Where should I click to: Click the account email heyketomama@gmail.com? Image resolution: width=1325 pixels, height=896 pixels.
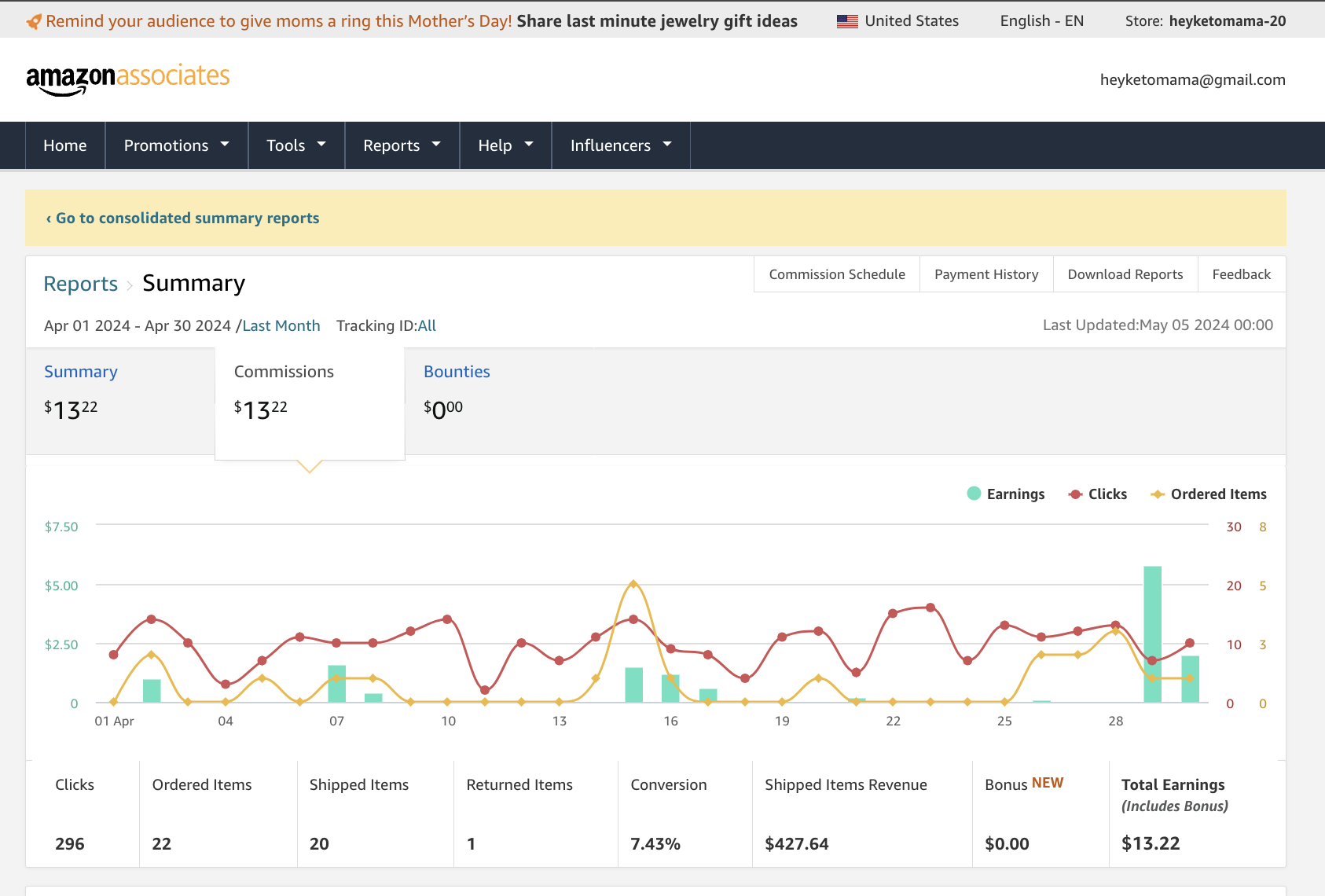pyautogui.click(x=1192, y=79)
